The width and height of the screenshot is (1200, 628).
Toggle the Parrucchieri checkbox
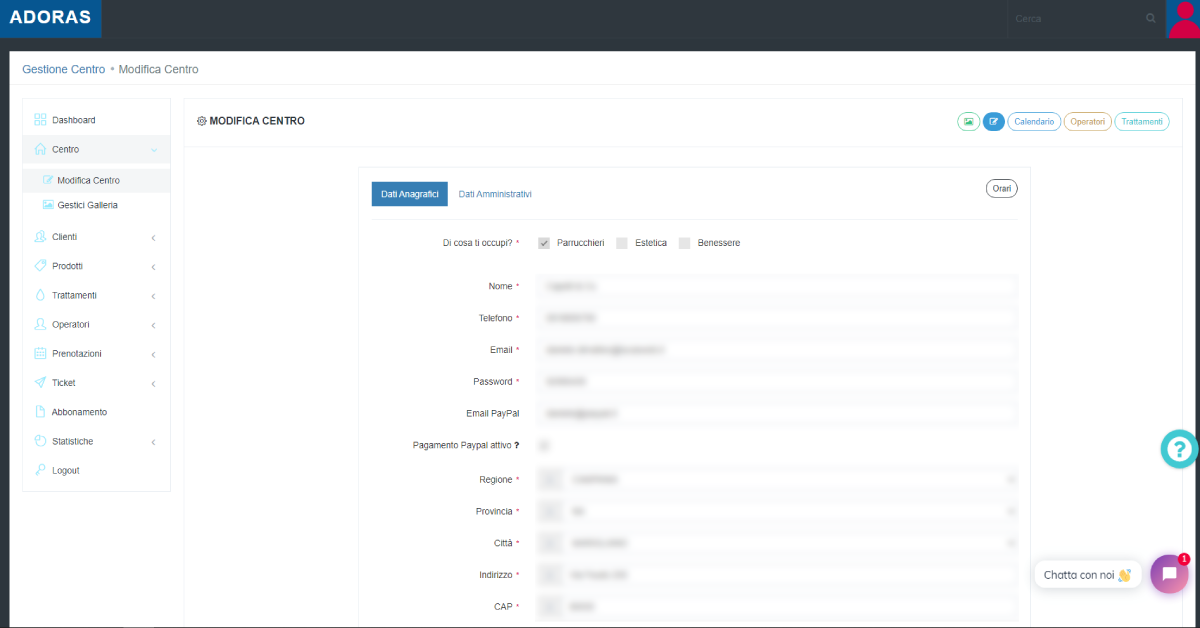point(544,243)
